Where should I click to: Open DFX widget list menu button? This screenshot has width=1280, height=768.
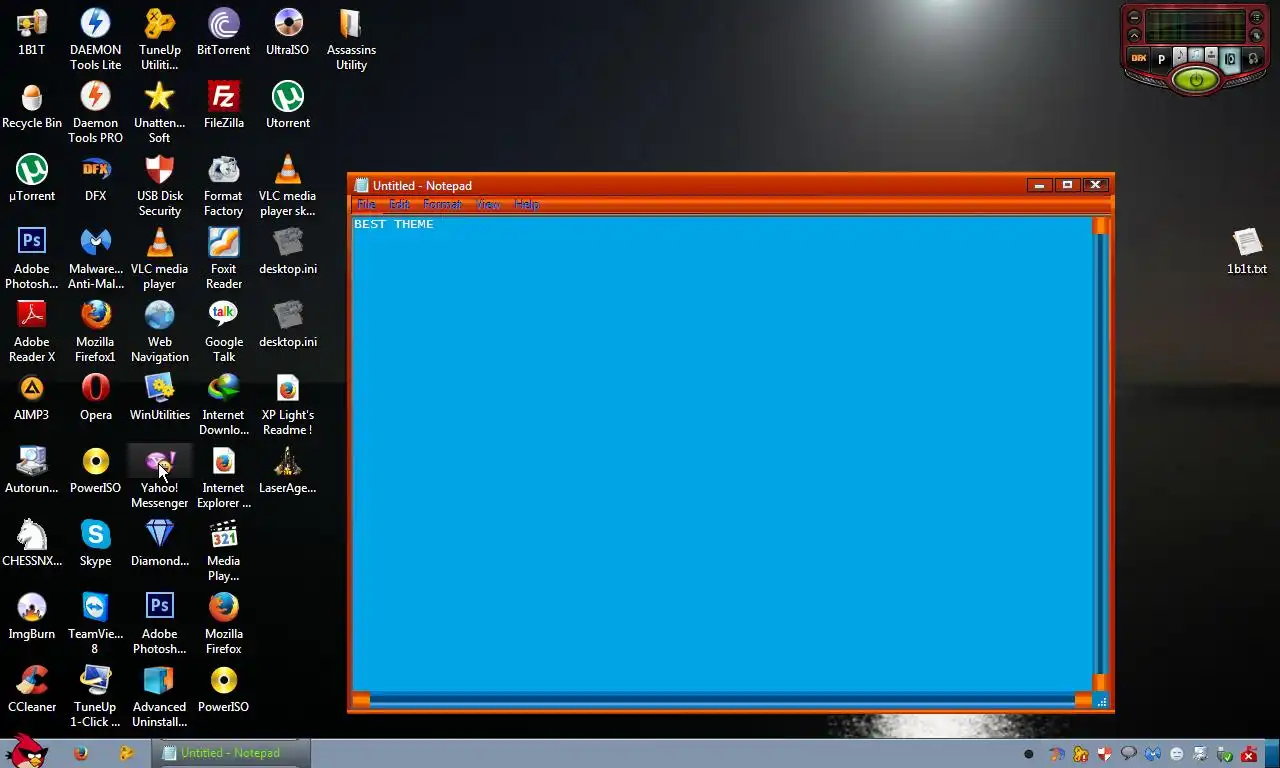(1256, 17)
